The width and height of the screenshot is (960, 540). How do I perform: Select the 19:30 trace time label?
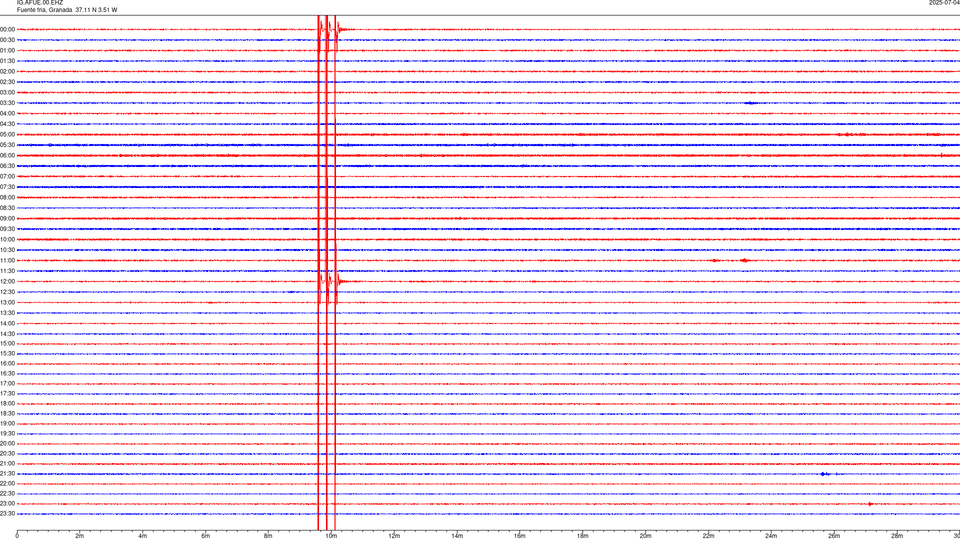7,433
